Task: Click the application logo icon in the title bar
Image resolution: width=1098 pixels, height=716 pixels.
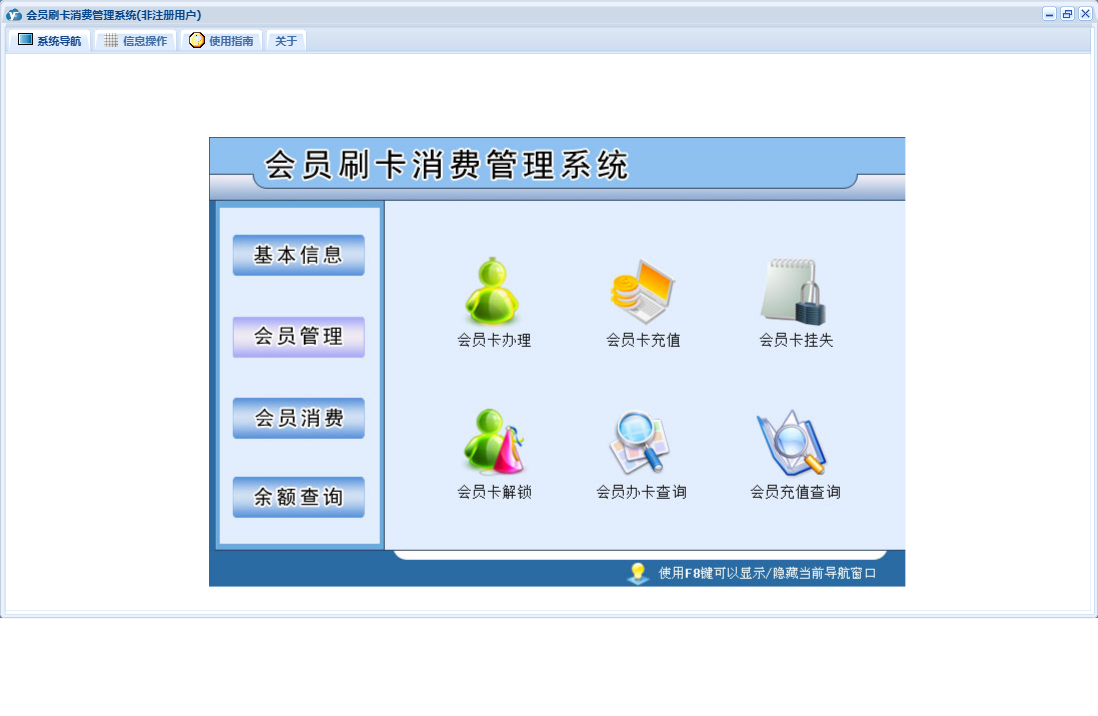Action: pyautogui.click(x=13, y=15)
